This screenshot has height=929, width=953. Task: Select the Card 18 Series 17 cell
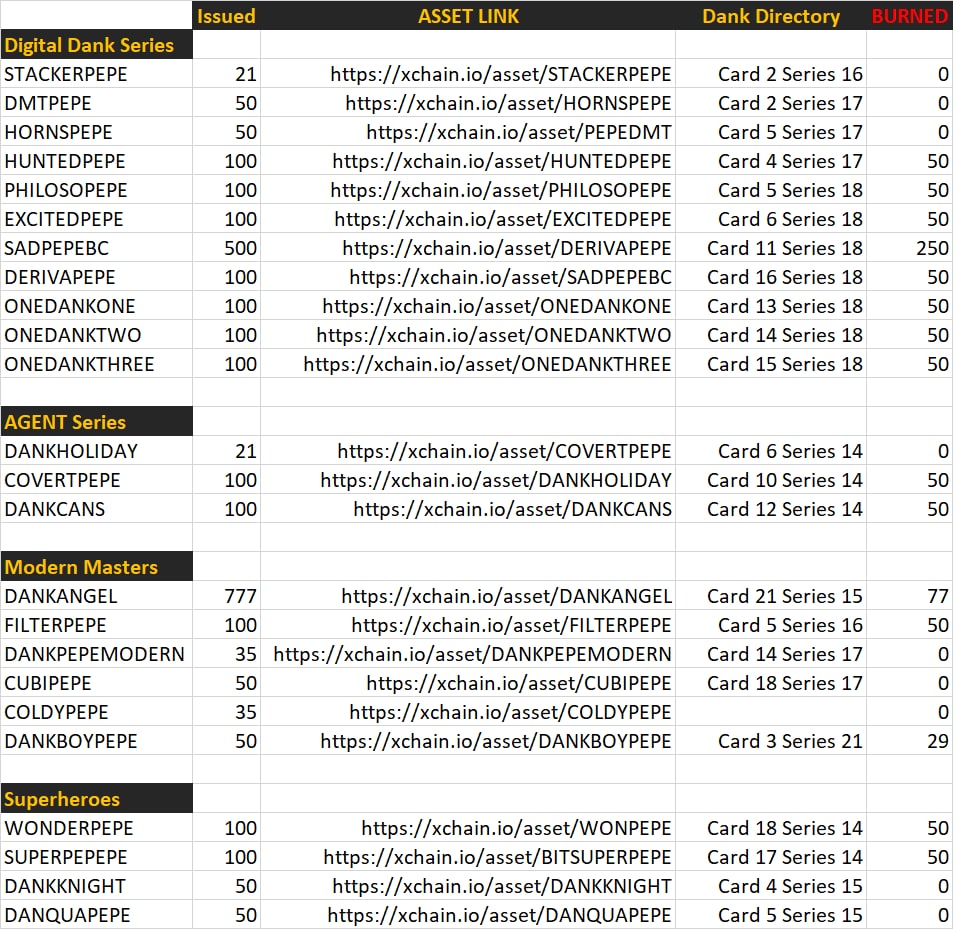point(771,683)
